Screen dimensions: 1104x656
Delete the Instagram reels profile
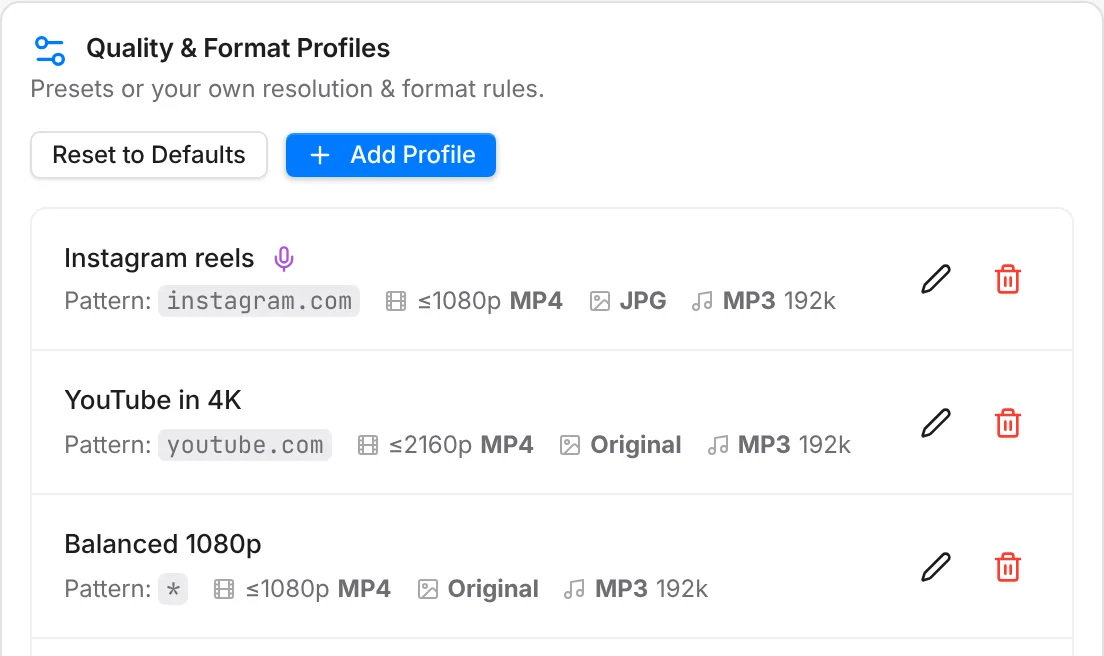pyautogui.click(x=1008, y=279)
